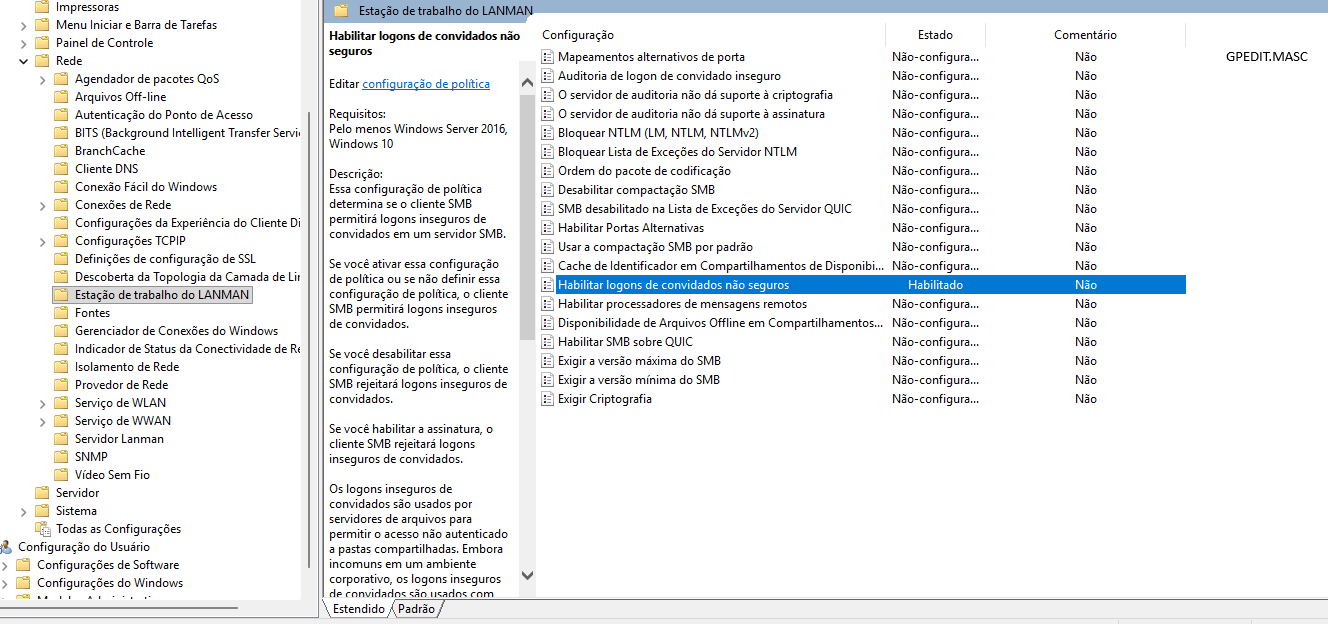This screenshot has width=1328, height=624.
Task: Click the description pane scroll down arrow
Action: 528,576
